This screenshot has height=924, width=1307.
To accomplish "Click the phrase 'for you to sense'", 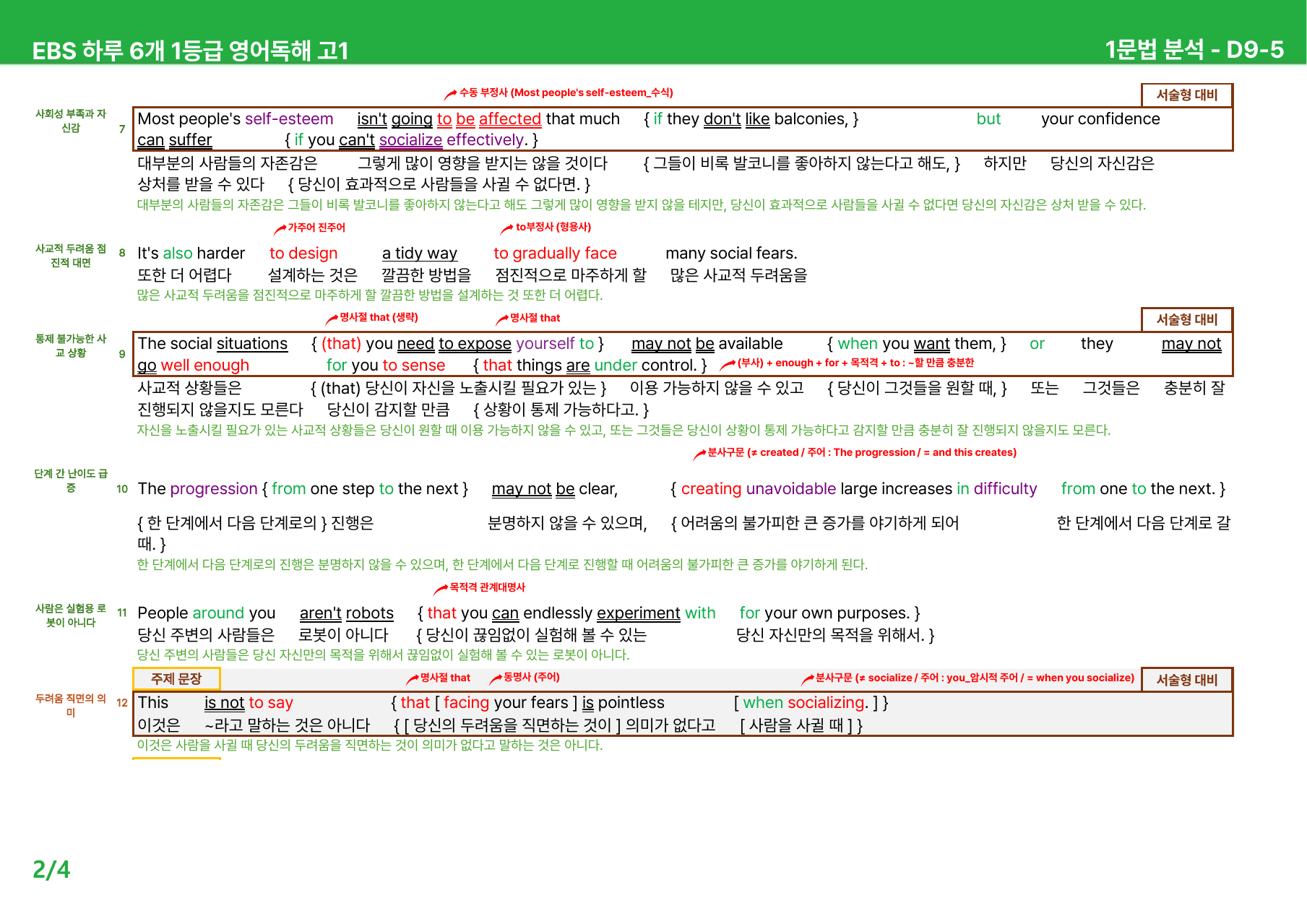I will click(386, 365).
